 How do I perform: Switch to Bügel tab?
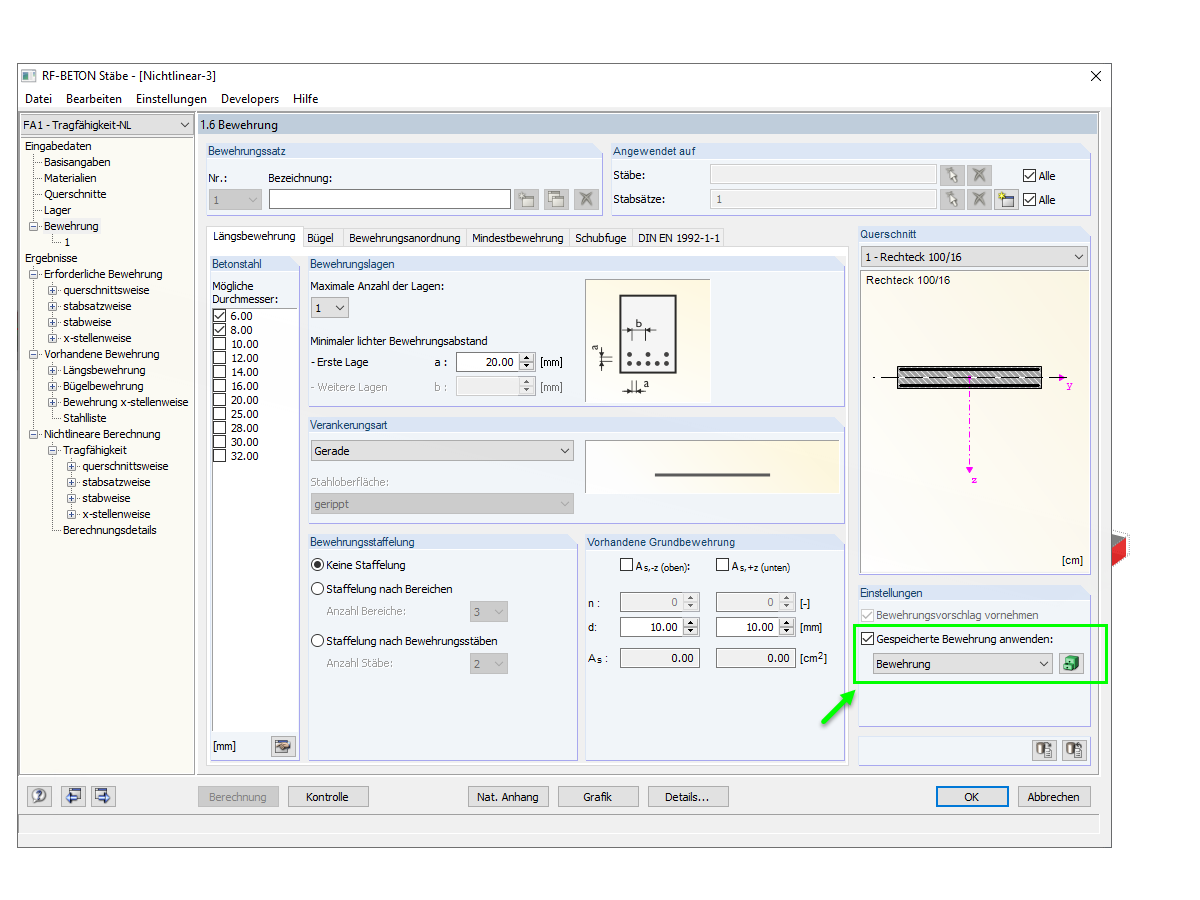[x=321, y=238]
